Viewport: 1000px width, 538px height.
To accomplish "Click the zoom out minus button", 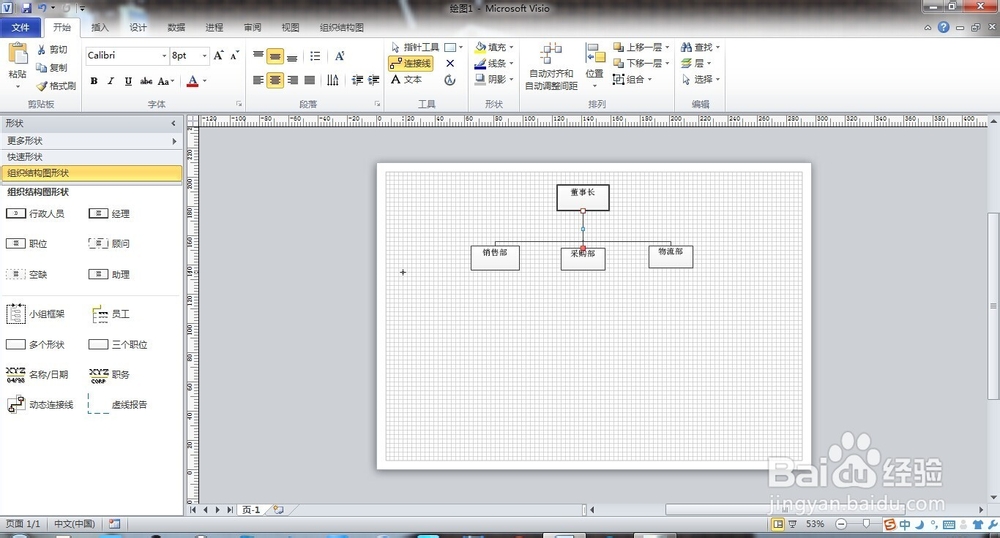I will coord(841,524).
